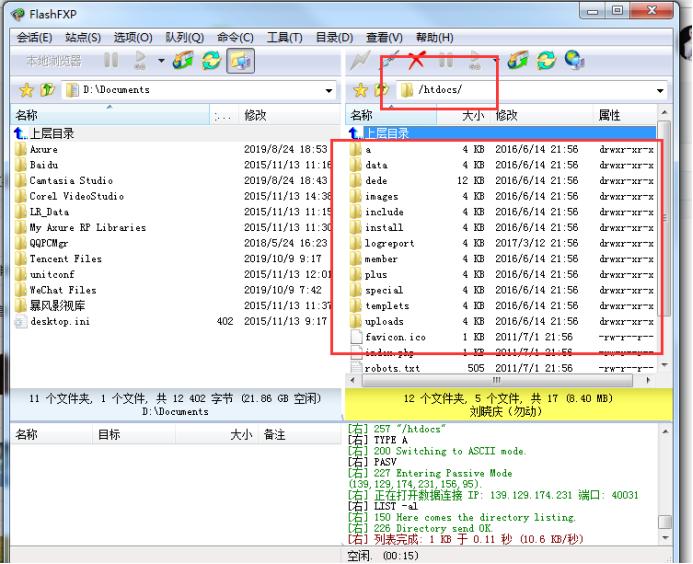The image size is (693, 564).
Task: Select the remote member folder
Action: pos(381,259)
